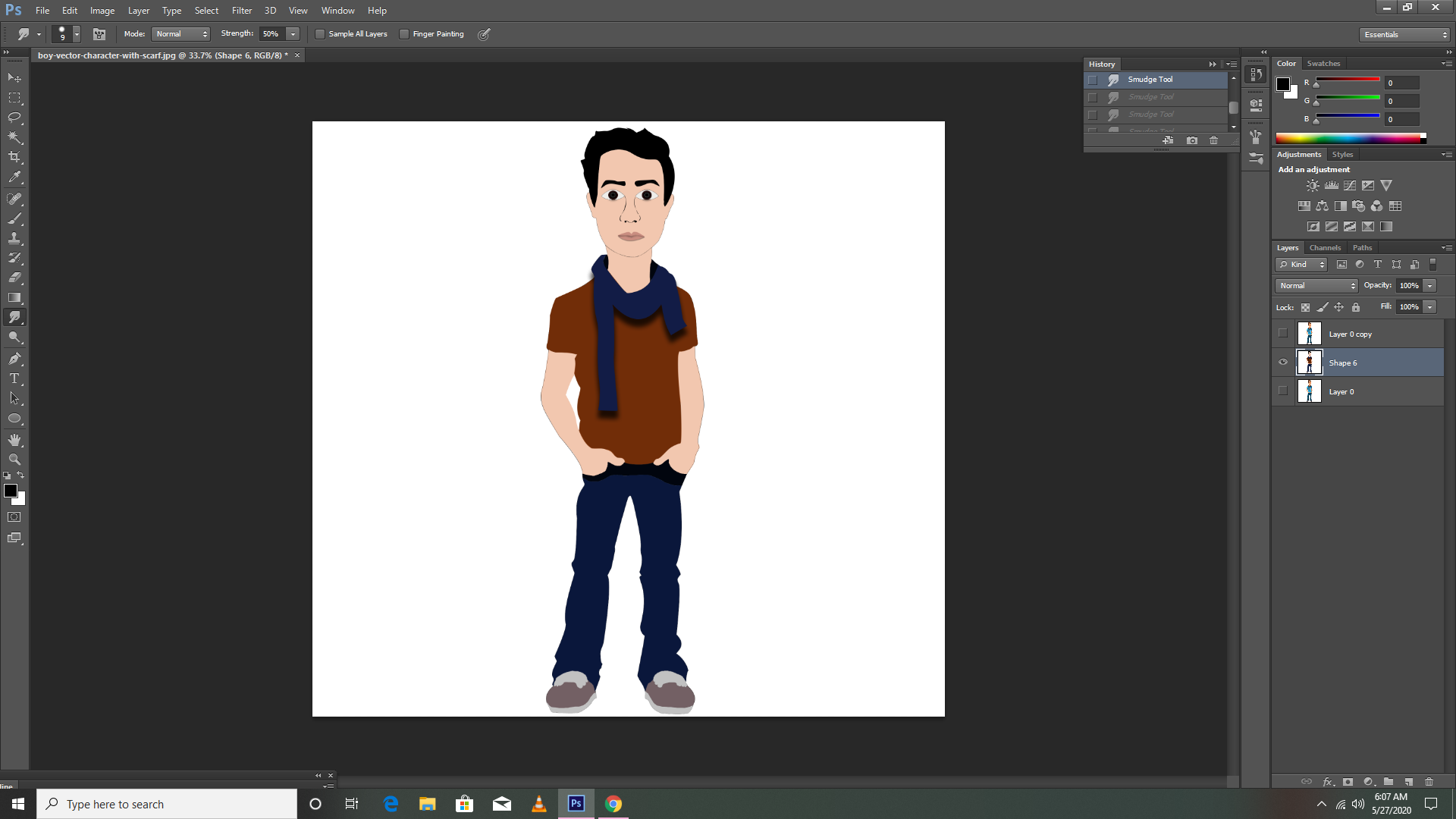1456x819 pixels.
Task: Delete current state in History panel
Action: (x=1213, y=140)
